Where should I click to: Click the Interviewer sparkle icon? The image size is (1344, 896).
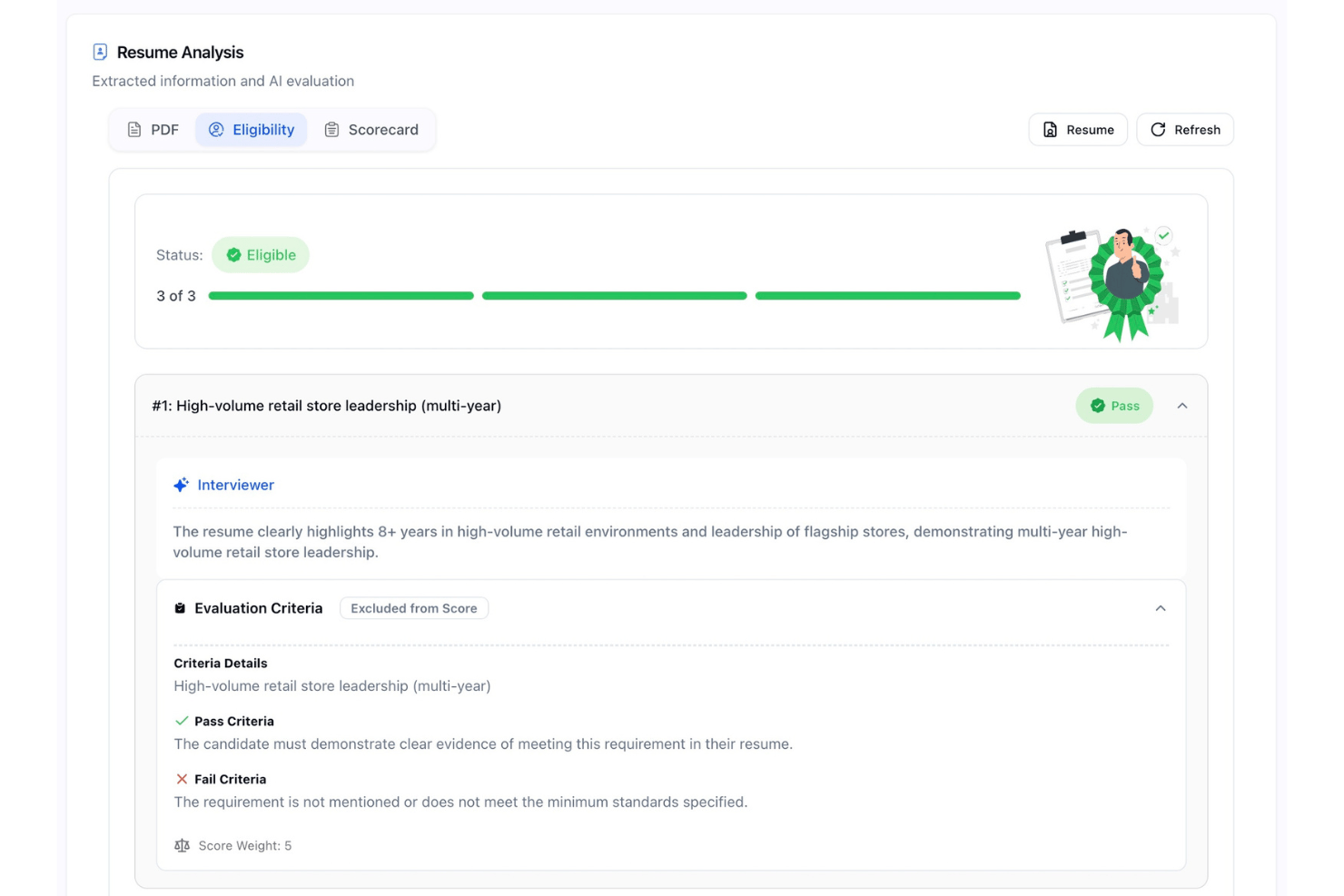182,485
